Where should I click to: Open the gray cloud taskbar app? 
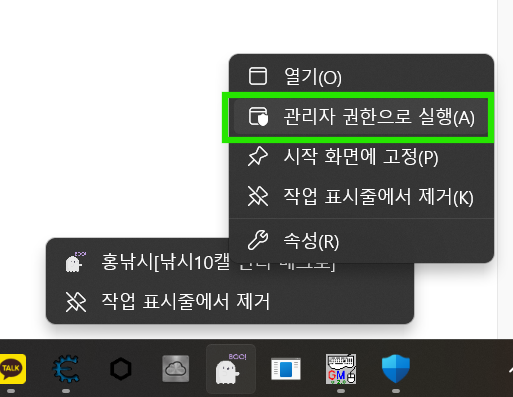176,369
